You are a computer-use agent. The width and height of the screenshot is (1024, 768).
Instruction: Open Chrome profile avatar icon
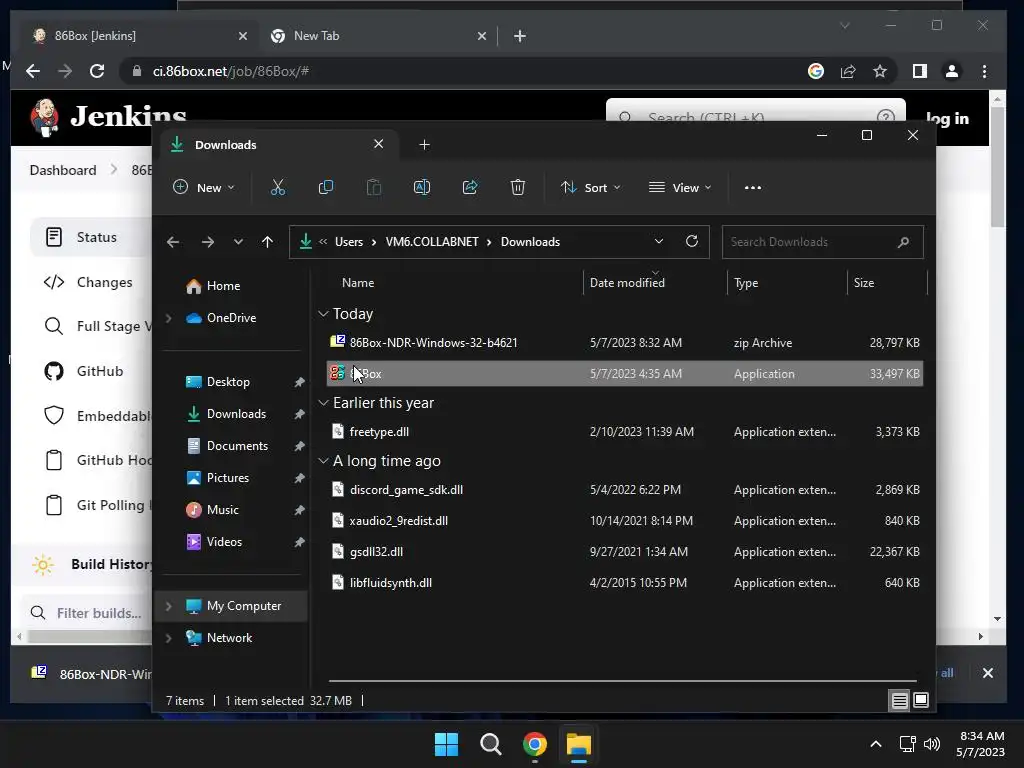952,71
